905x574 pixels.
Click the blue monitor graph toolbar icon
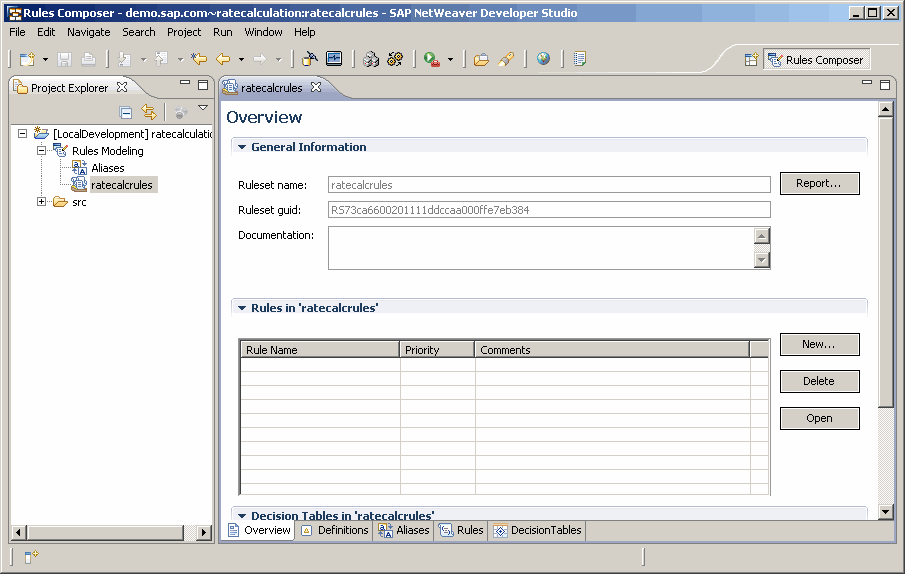(334, 59)
